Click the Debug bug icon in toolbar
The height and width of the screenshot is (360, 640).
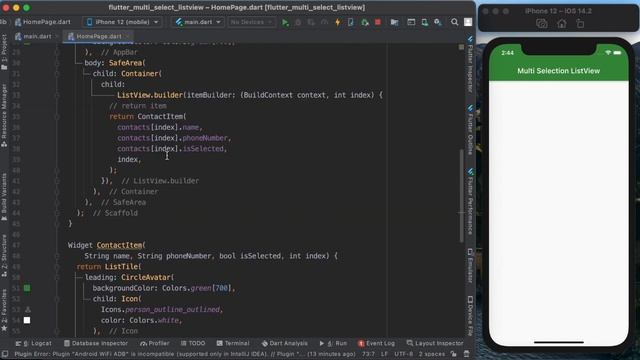298,22
